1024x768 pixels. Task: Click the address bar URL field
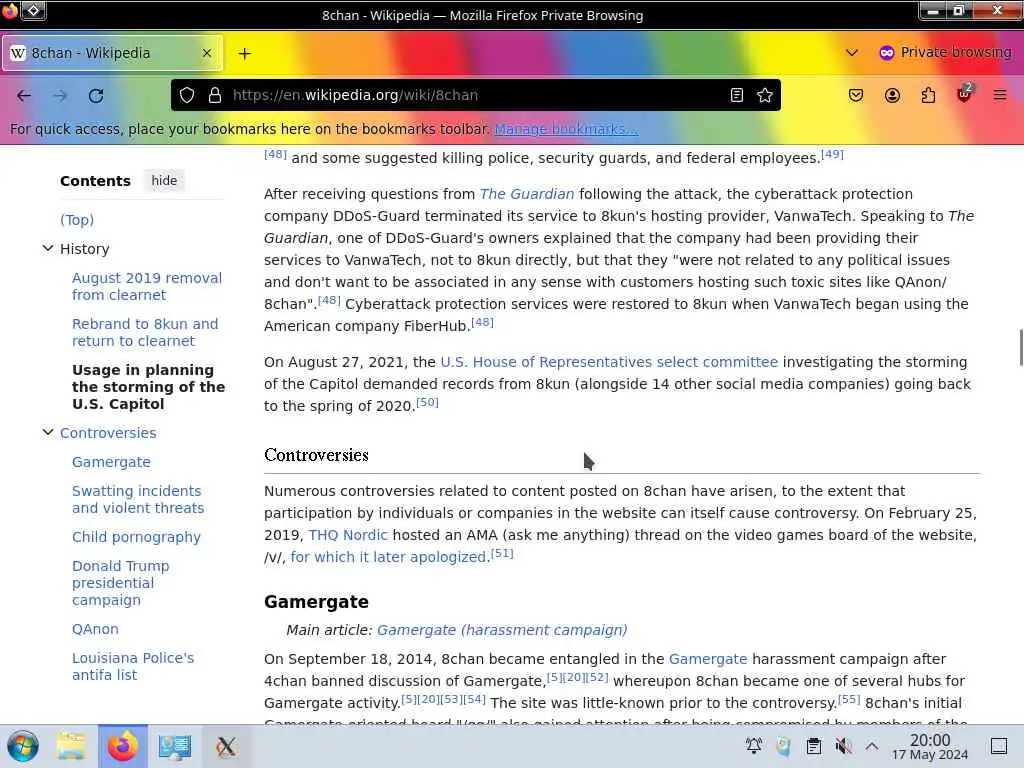point(477,95)
